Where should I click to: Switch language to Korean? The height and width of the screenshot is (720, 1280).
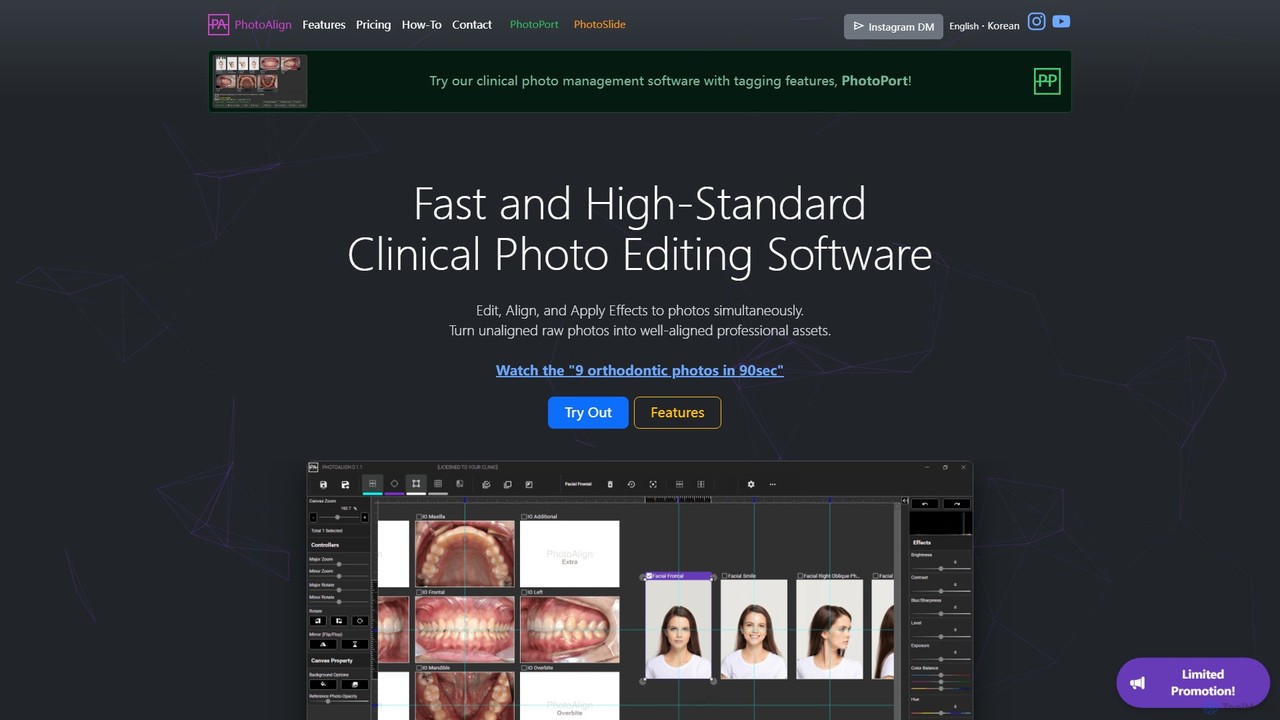click(x=1004, y=26)
